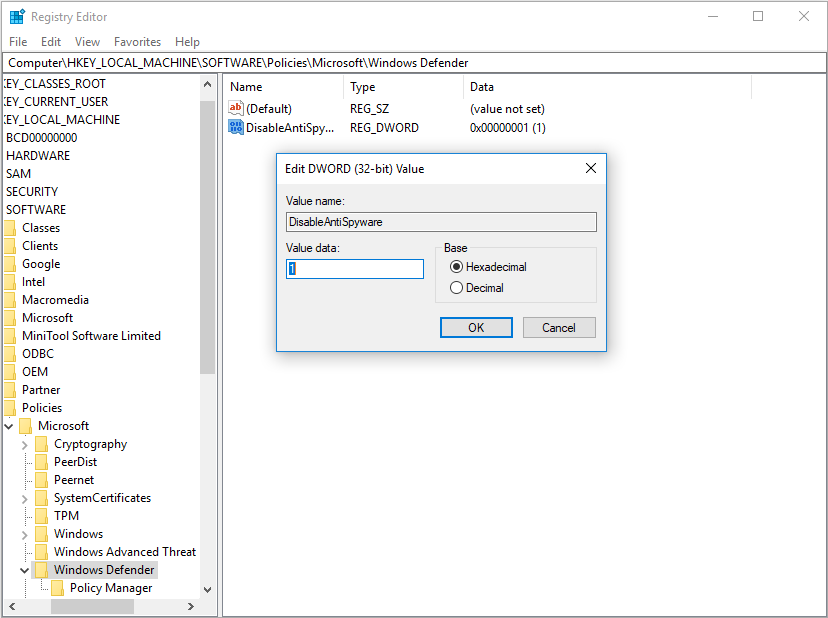Click the tree scroll right arrow

click(x=191, y=606)
